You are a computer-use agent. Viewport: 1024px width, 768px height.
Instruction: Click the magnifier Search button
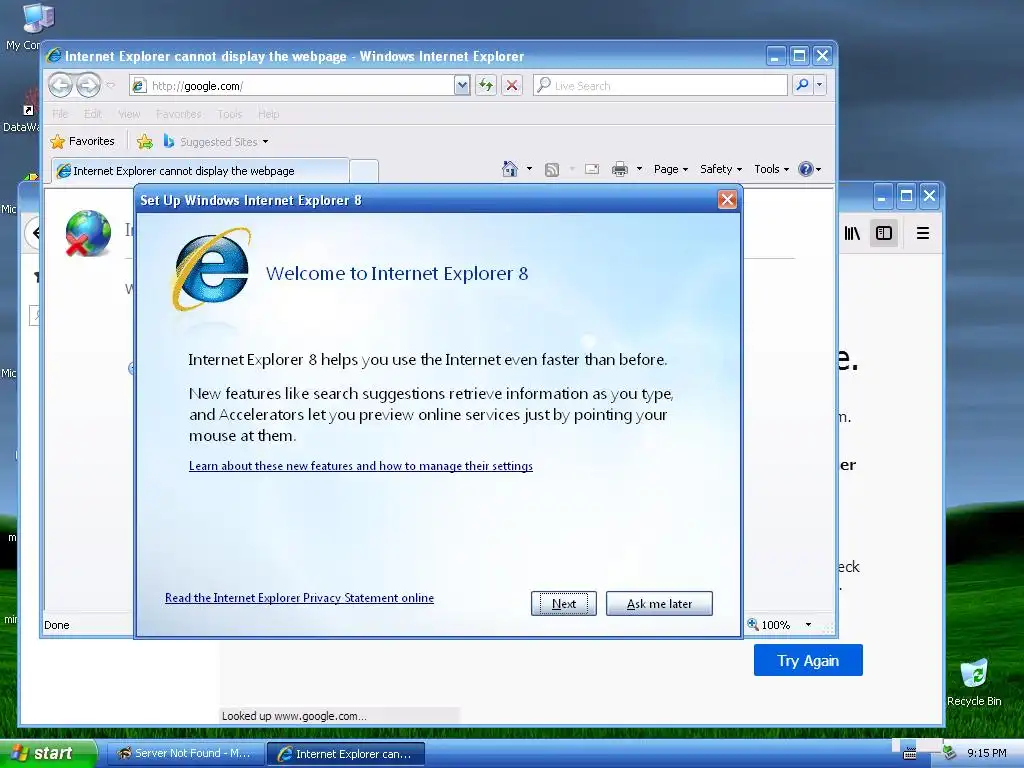click(x=802, y=85)
